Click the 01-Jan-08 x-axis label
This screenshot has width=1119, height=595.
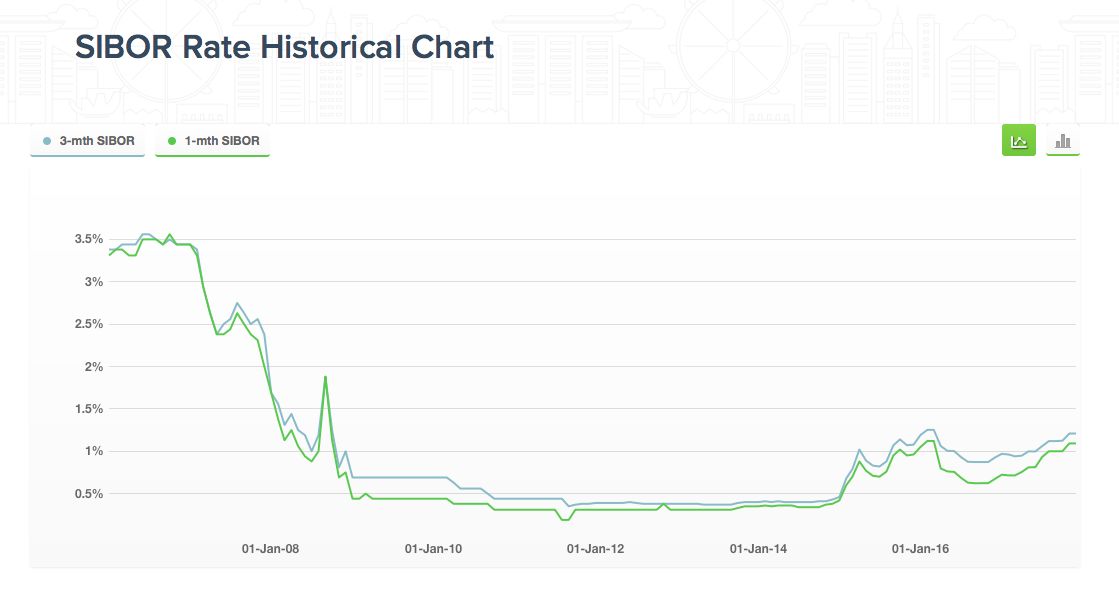(x=271, y=549)
